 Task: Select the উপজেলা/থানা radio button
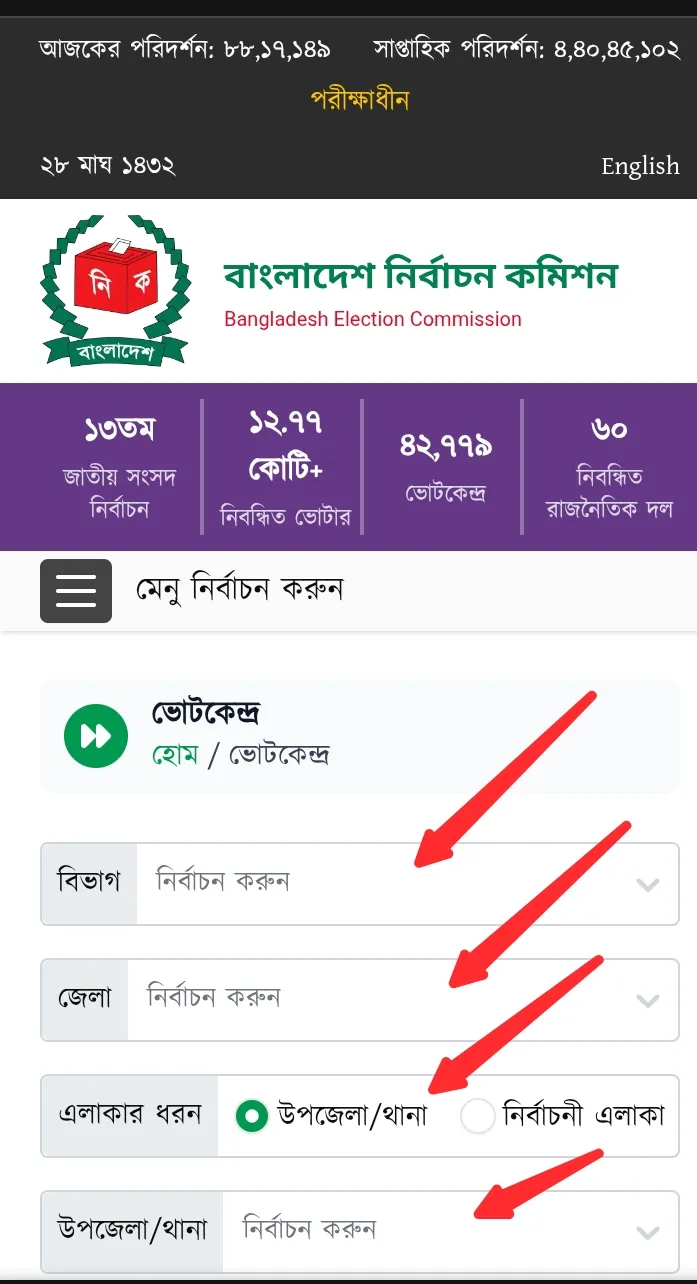pyautogui.click(x=251, y=1116)
